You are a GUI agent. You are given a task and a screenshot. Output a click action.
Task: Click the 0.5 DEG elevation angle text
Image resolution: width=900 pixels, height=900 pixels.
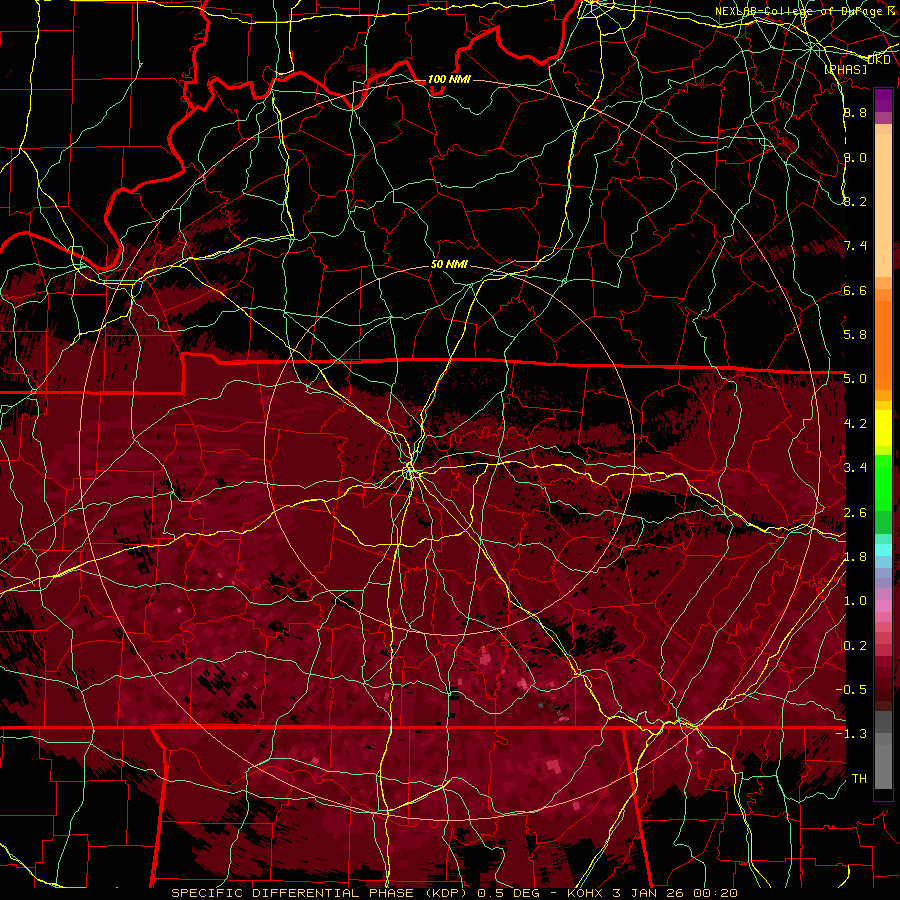coord(508,893)
